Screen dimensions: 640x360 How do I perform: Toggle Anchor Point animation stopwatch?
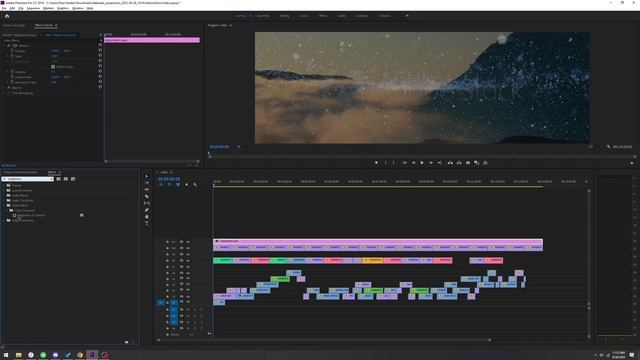[12, 77]
